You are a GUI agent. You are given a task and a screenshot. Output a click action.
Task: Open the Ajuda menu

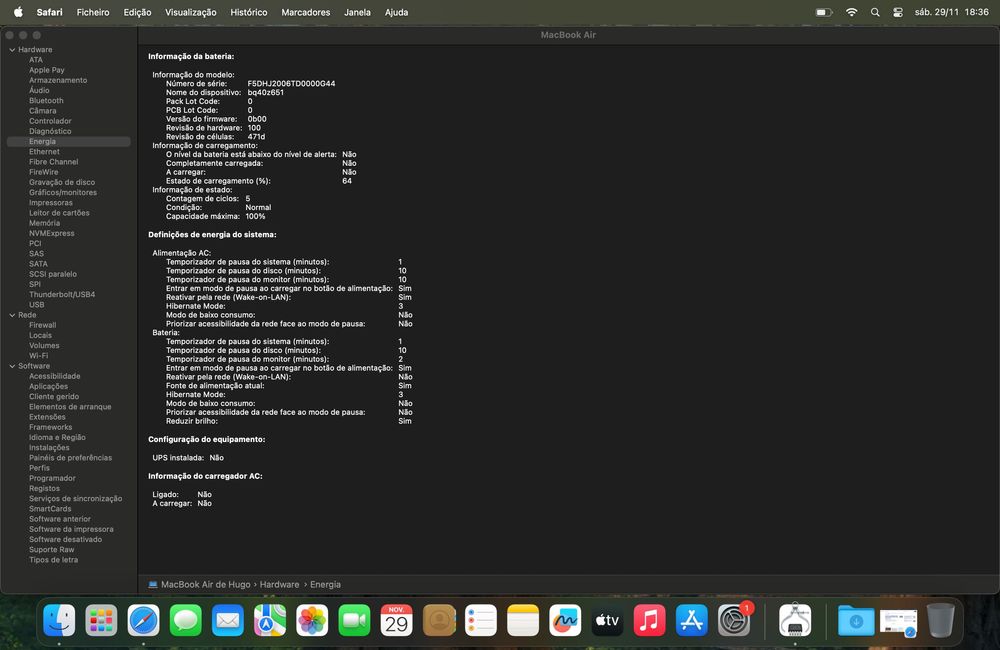click(x=396, y=12)
